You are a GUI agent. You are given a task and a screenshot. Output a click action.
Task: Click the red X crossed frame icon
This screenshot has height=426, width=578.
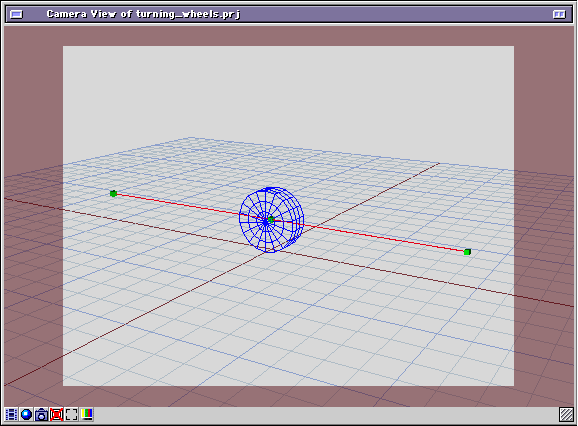(56, 415)
